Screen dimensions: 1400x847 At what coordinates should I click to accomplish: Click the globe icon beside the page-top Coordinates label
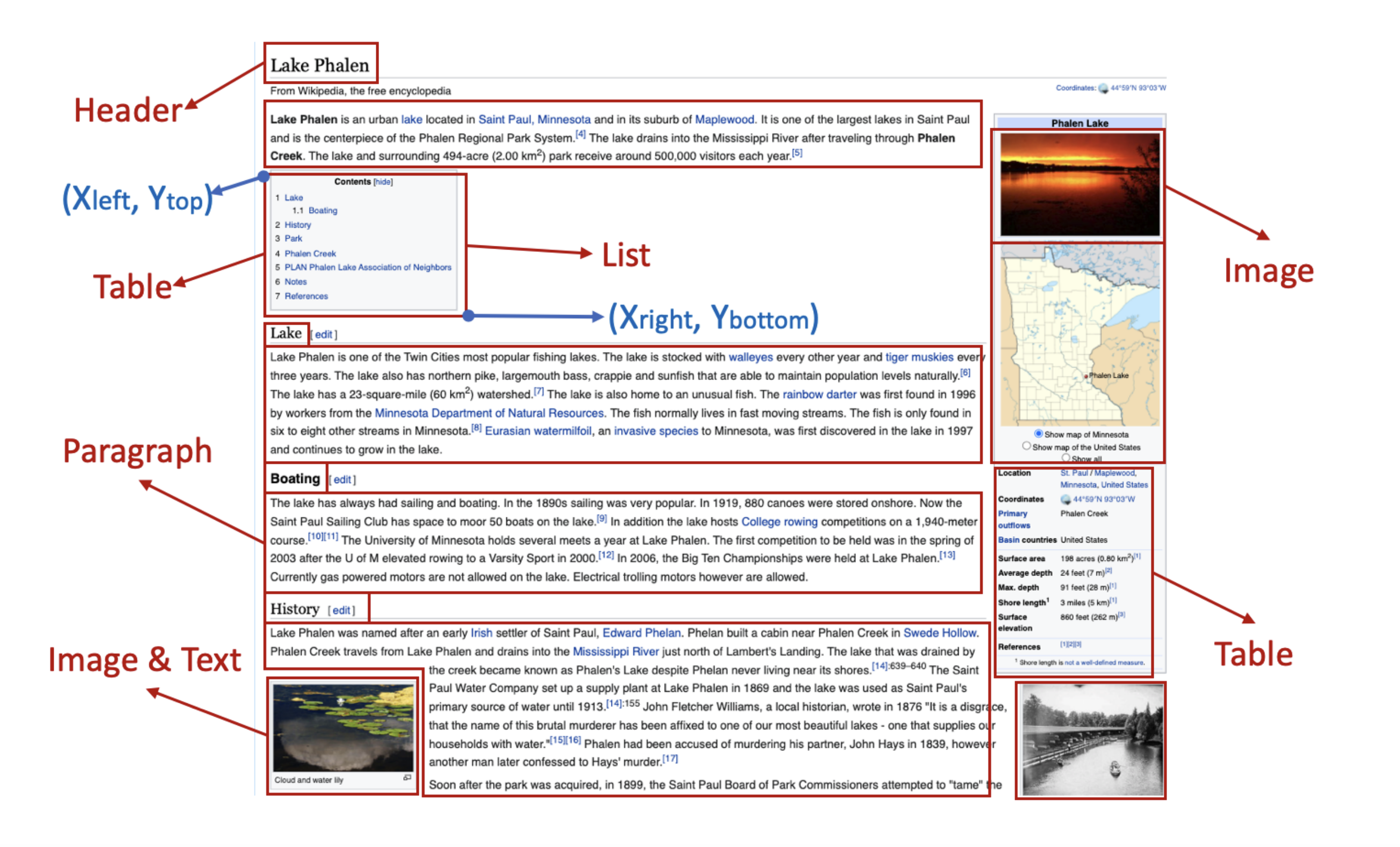point(1103,89)
